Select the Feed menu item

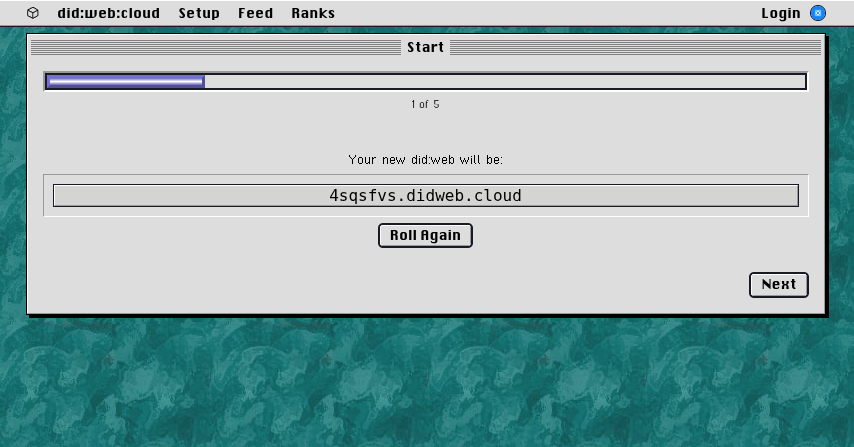[x=255, y=13]
